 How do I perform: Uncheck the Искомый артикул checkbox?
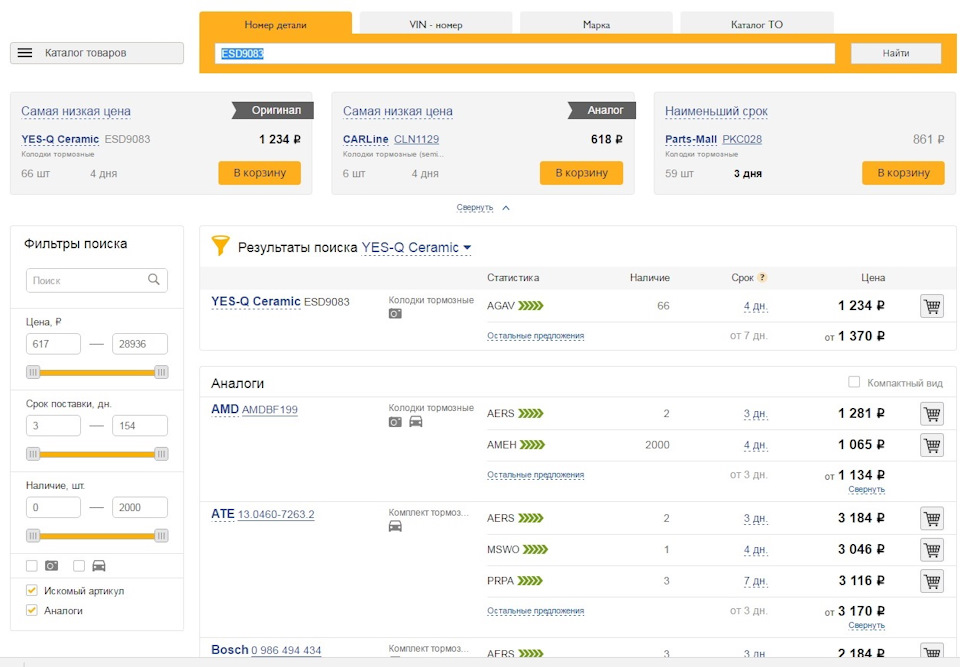pyautogui.click(x=32, y=590)
